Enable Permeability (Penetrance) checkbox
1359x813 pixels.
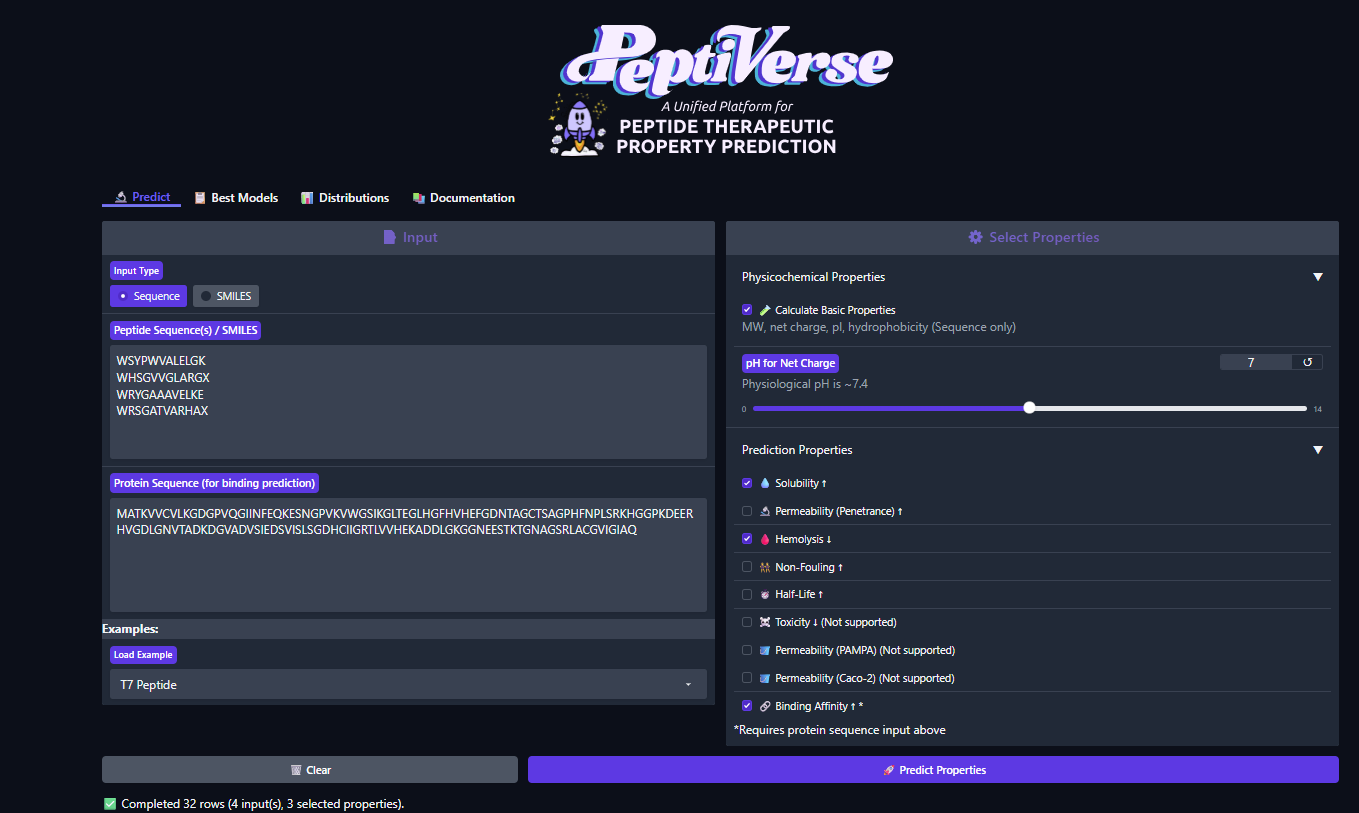pos(747,511)
